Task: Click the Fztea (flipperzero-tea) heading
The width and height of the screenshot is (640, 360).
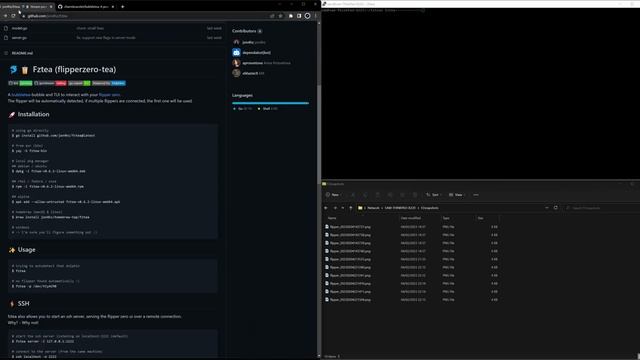Action: point(74,69)
